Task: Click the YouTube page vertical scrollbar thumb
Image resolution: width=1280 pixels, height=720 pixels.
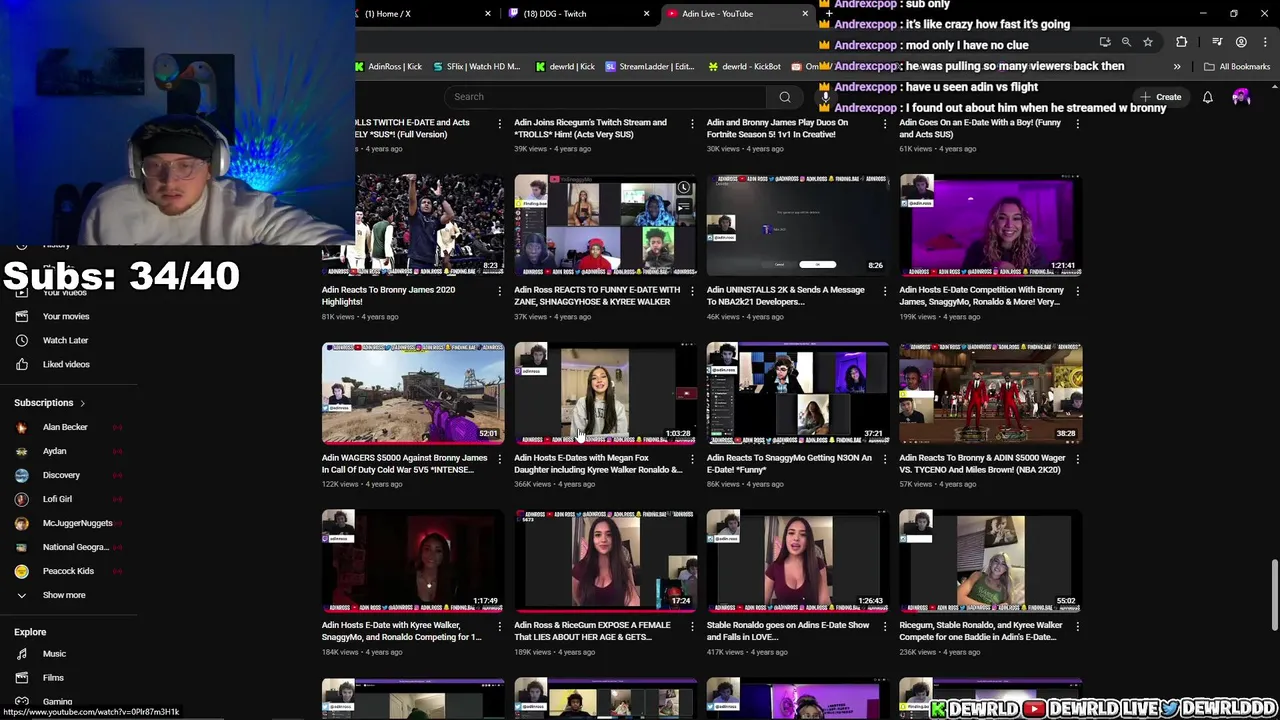Action: (x=1274, y=594)
